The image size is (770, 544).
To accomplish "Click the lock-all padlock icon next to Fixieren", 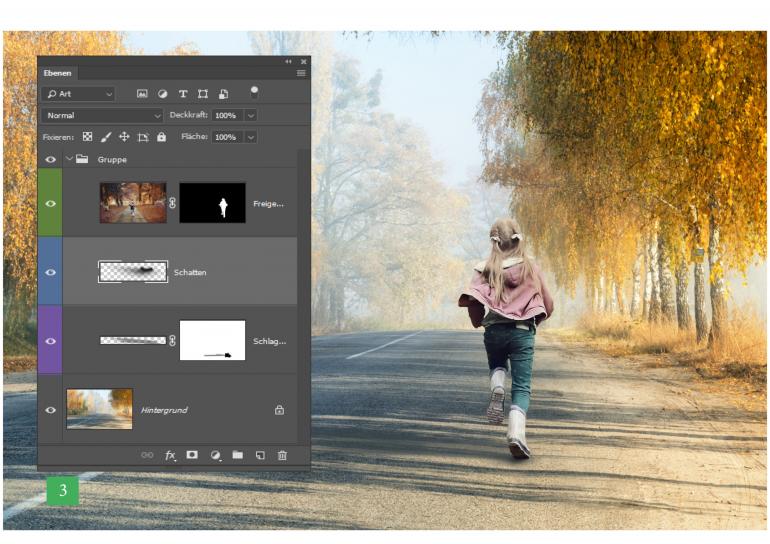I will pos(161,137).
